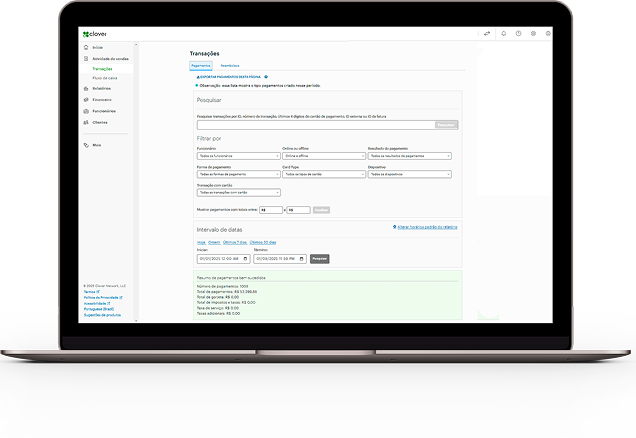
Task: Click the Clover logo
Action: point(94,34)
